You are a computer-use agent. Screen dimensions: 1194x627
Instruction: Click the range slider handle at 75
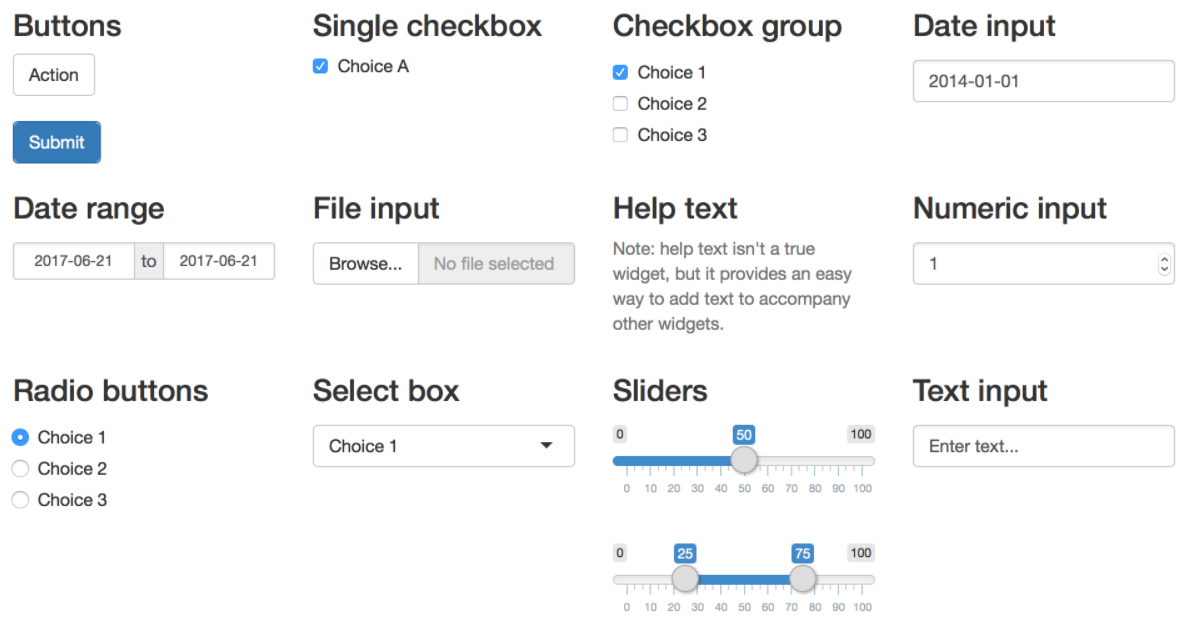tap(802, 578)
